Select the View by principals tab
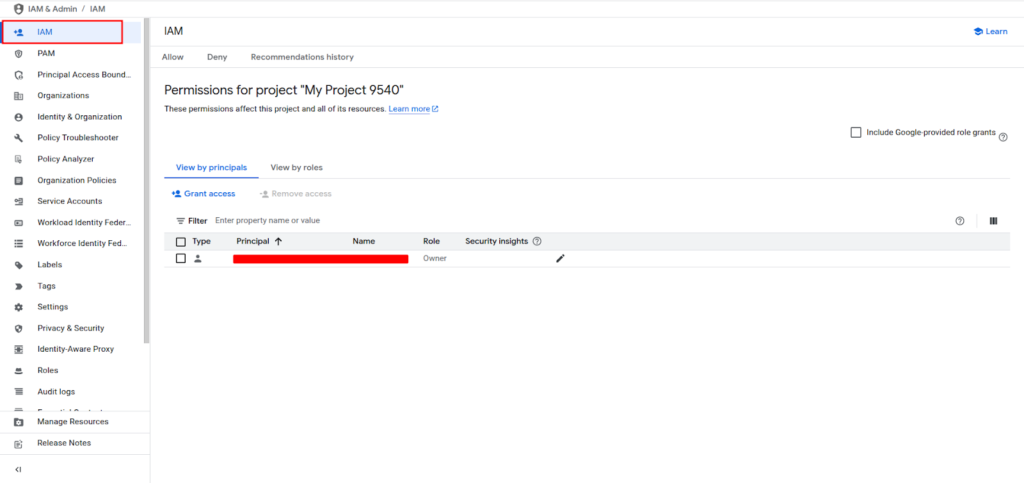This screenshot has width=1024, height=483. [212, 168]
